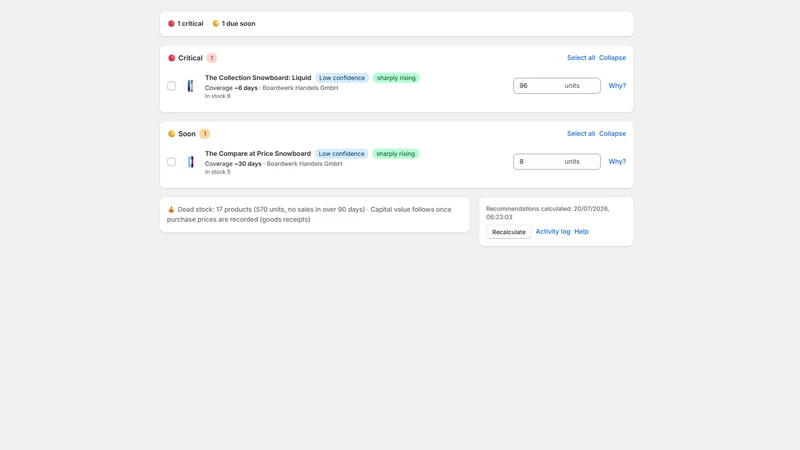Screen dimensions: 800x450
Task: Click the Recalculate button
Action: 509,232
